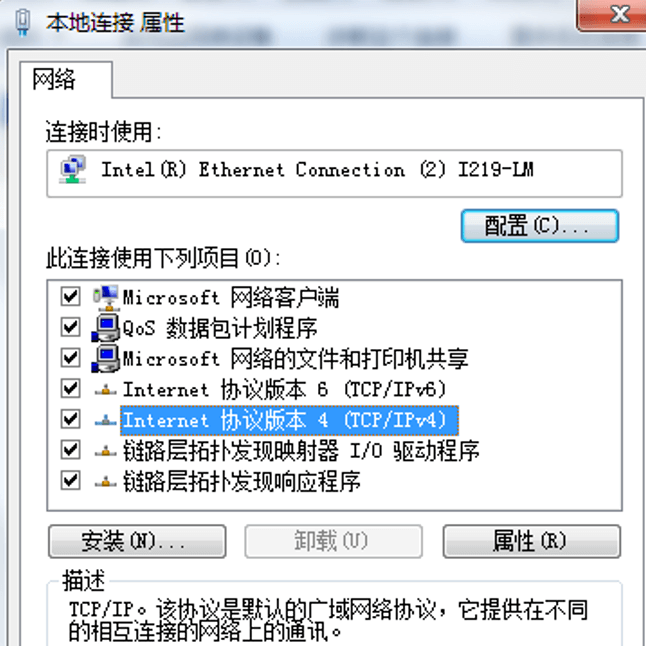Toggle the QoS 数据包计划程序 checkbox
Screen dimensions: 646x646
point(70,327)
